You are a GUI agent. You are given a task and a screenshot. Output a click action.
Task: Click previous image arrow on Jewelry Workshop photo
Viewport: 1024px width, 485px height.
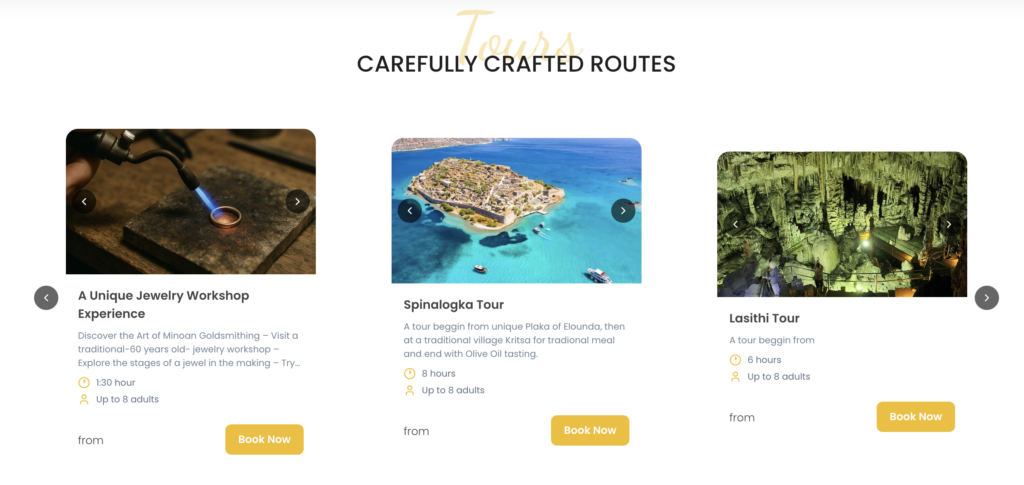[x=84, y=202]
